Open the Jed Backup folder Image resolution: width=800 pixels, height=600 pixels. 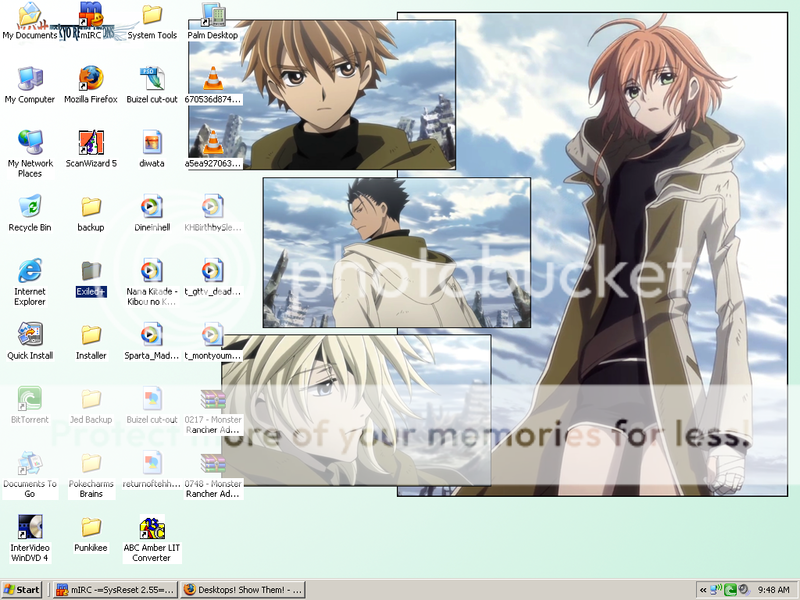[x=91, y=406]
